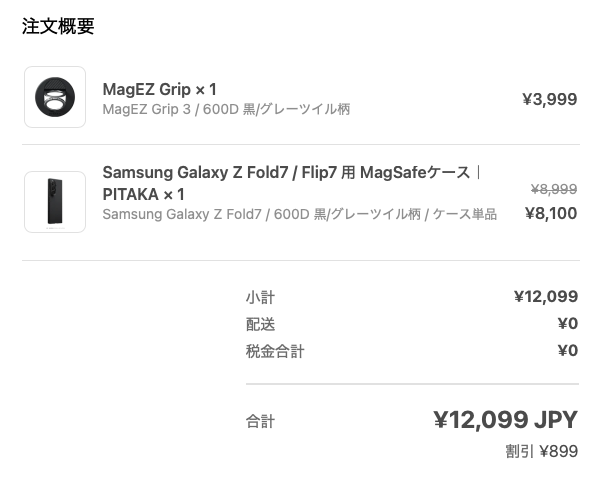Click the 税金合計 tax total label
The width and height of the screenshot is (606, 480).
(275, 351)
